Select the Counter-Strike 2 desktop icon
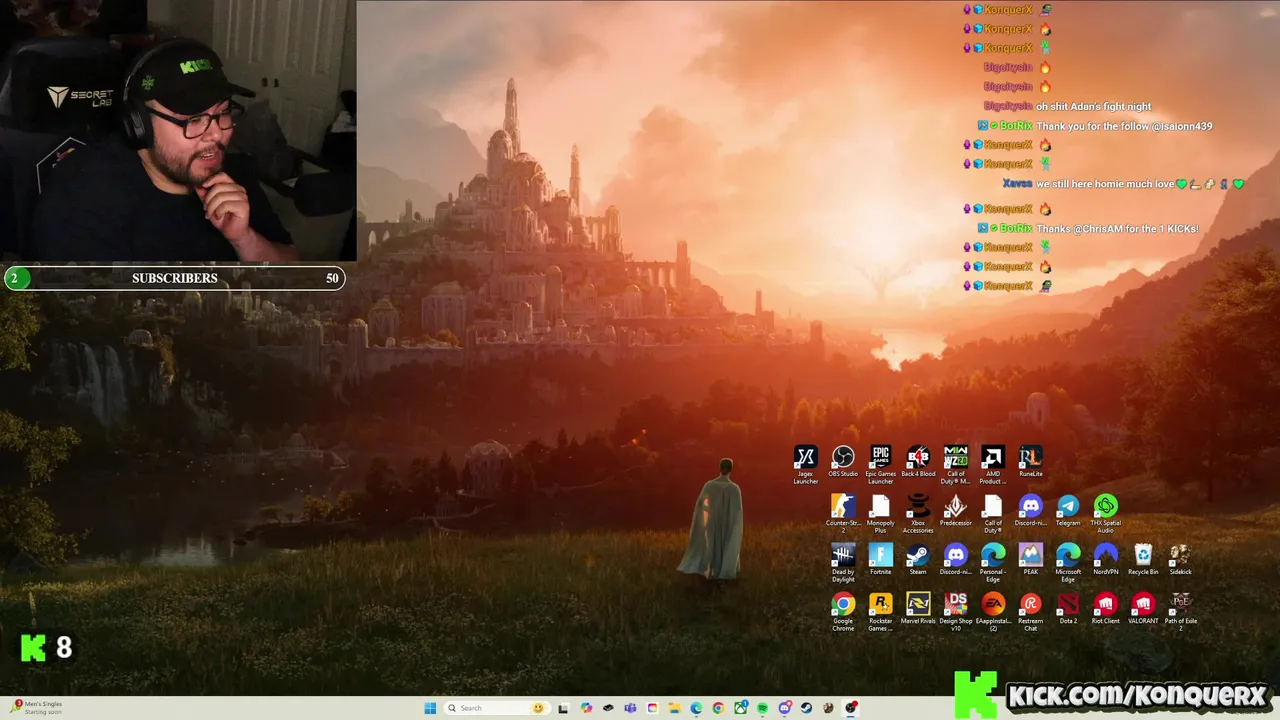Image resolution: width=1280 pixels, height=720 pixels. pyautogui.click(x=843, y=514)
